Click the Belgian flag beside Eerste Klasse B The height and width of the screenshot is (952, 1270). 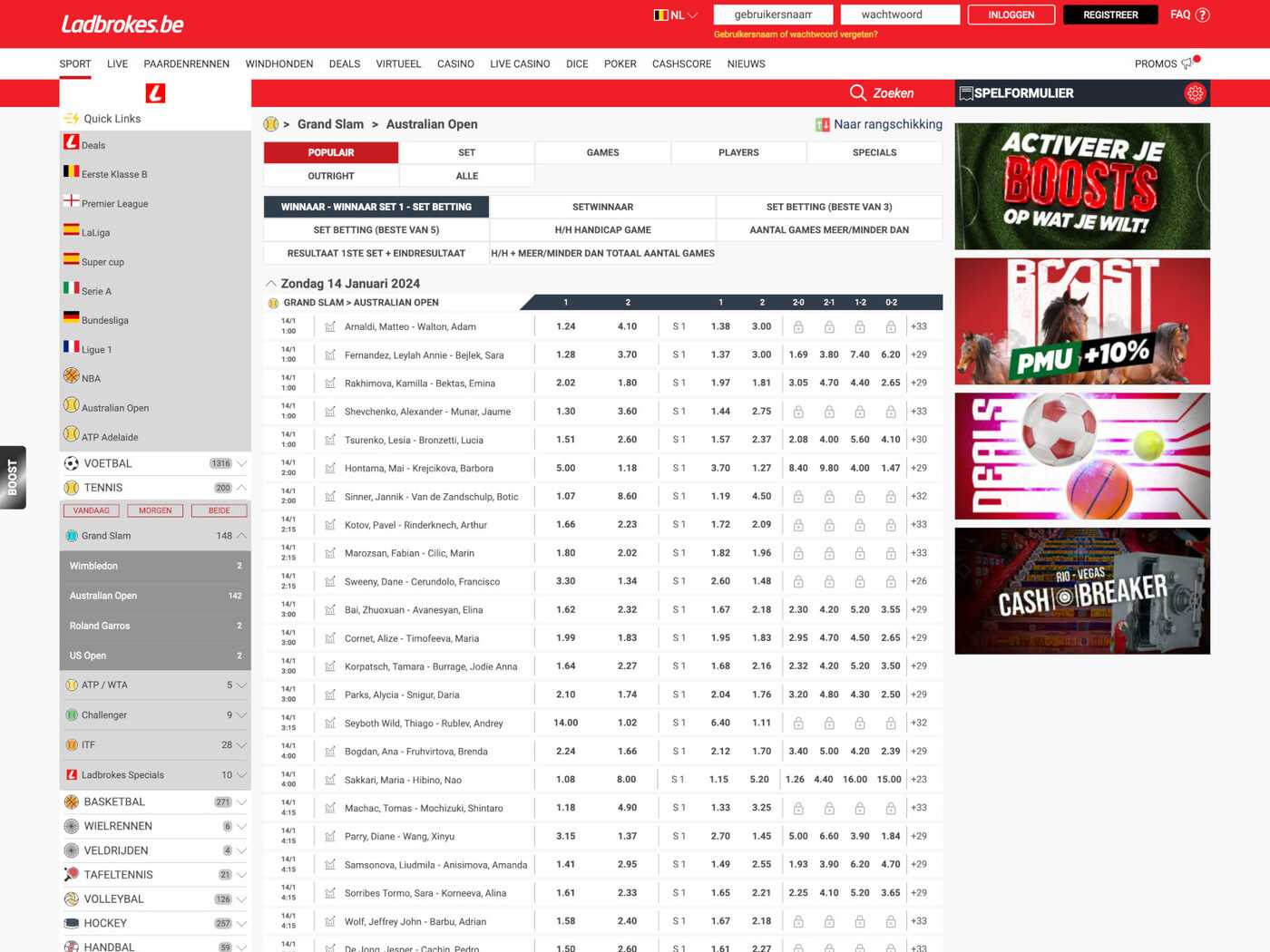click(x=71, y=170)
